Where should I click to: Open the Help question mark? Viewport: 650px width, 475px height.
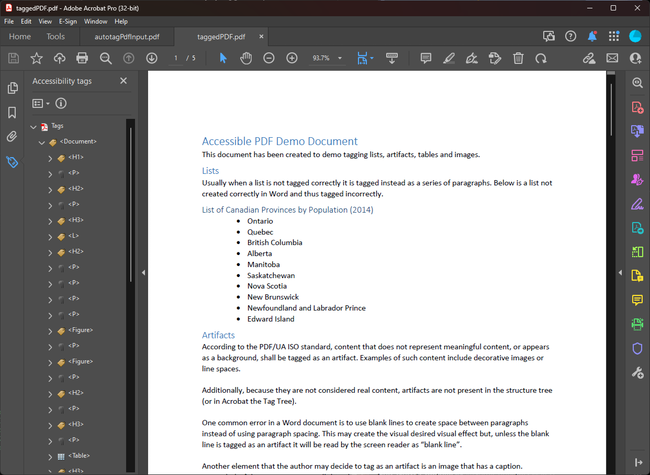(x=570, y=36)
